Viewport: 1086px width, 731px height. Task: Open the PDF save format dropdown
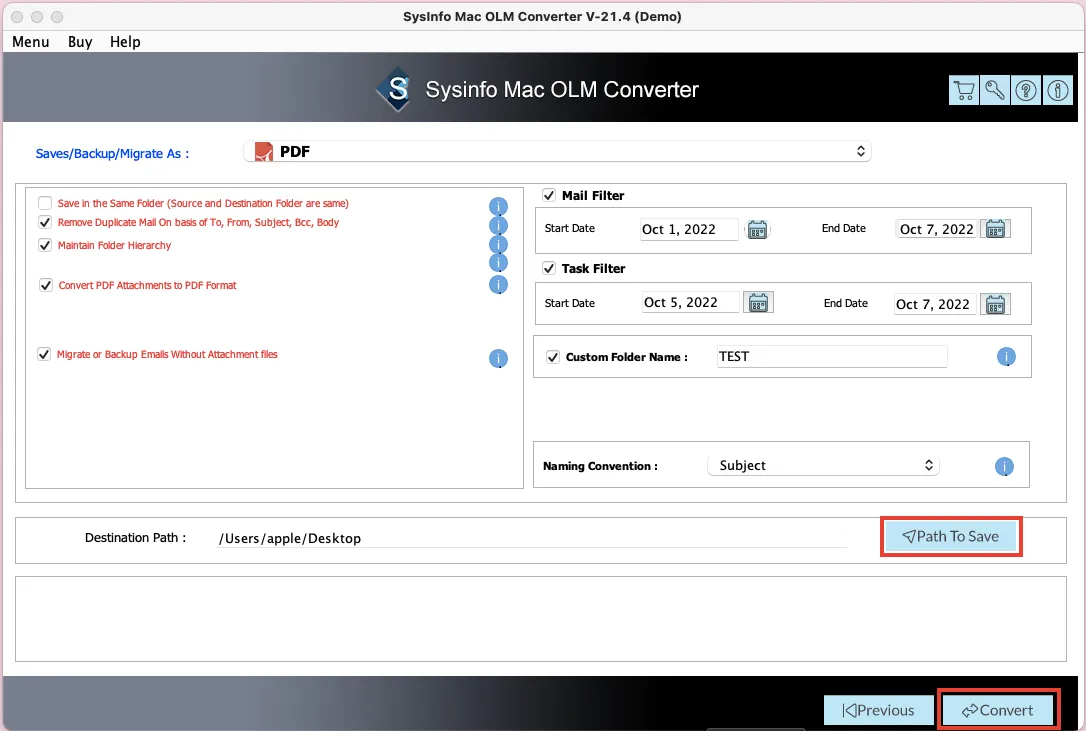click(x=557, y=151)
